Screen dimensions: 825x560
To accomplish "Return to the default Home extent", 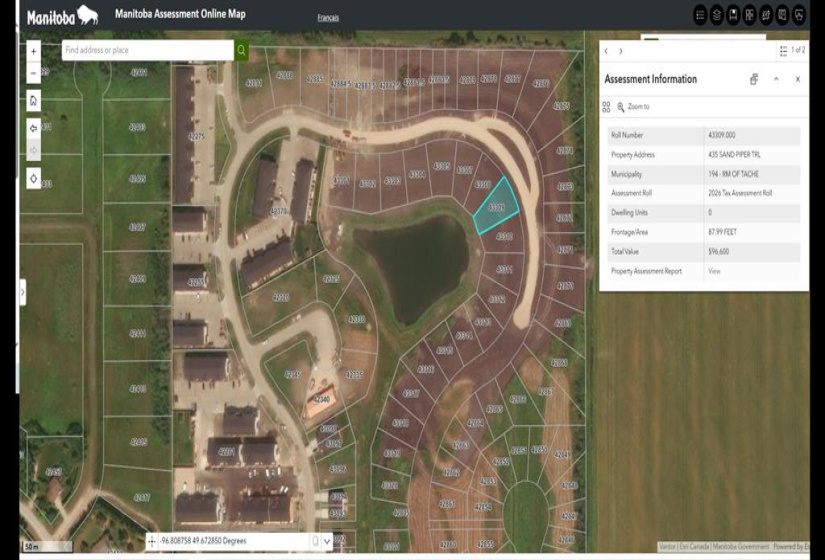I will point(33,101).
